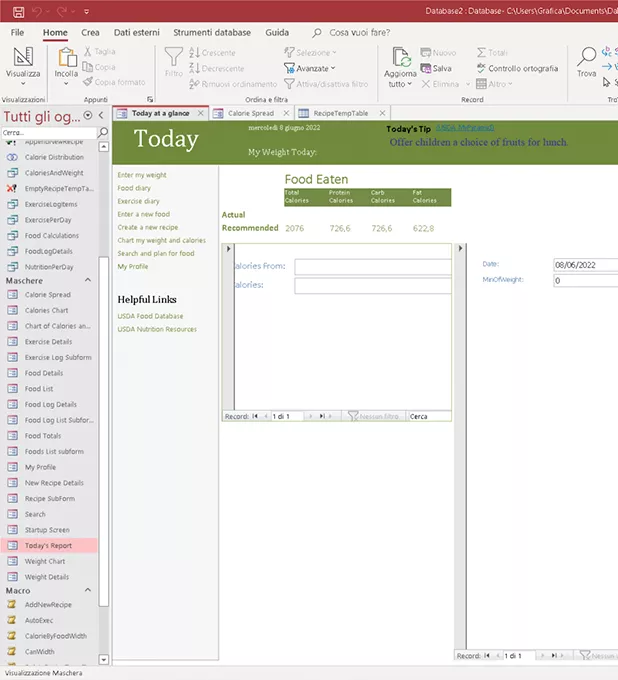Switch to the Crea ribbon tab
The image size is (618, 680).
click(x=90, y=33)
